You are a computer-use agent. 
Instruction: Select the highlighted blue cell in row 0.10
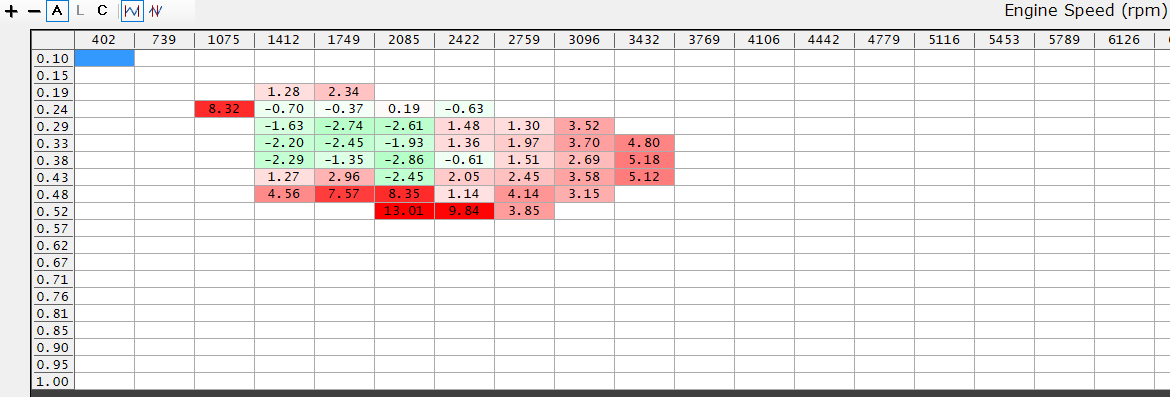104,57
